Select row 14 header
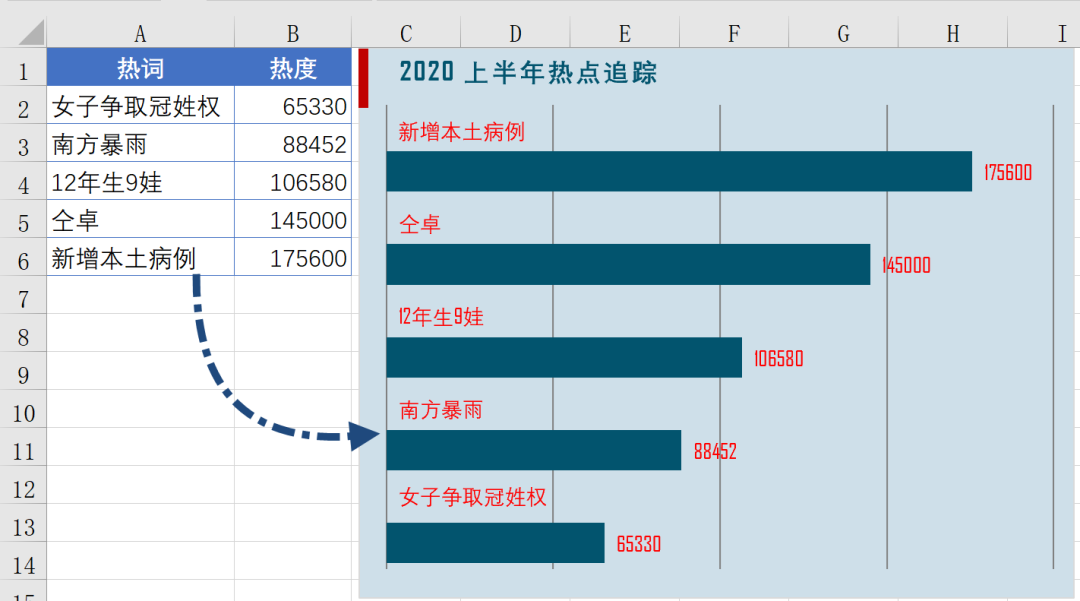 [x=22, y=563]
